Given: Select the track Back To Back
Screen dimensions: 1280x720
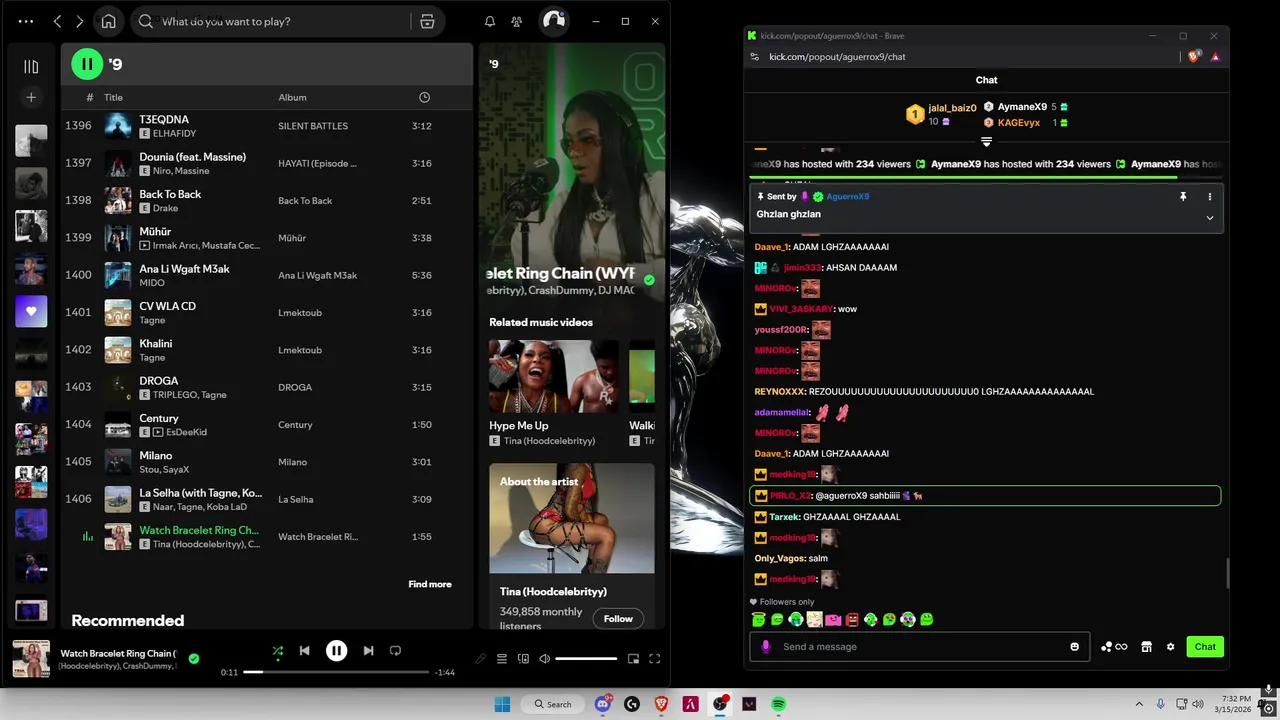Looking at the screenshot, I should pos(170,194).
